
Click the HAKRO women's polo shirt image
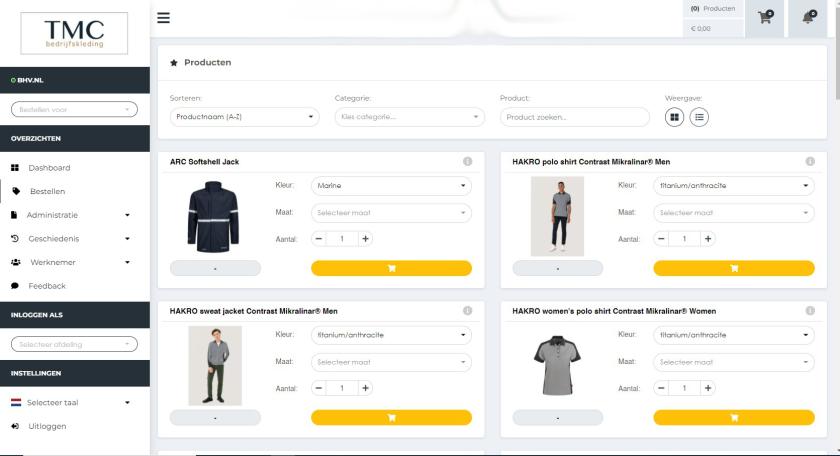(557, 365)
